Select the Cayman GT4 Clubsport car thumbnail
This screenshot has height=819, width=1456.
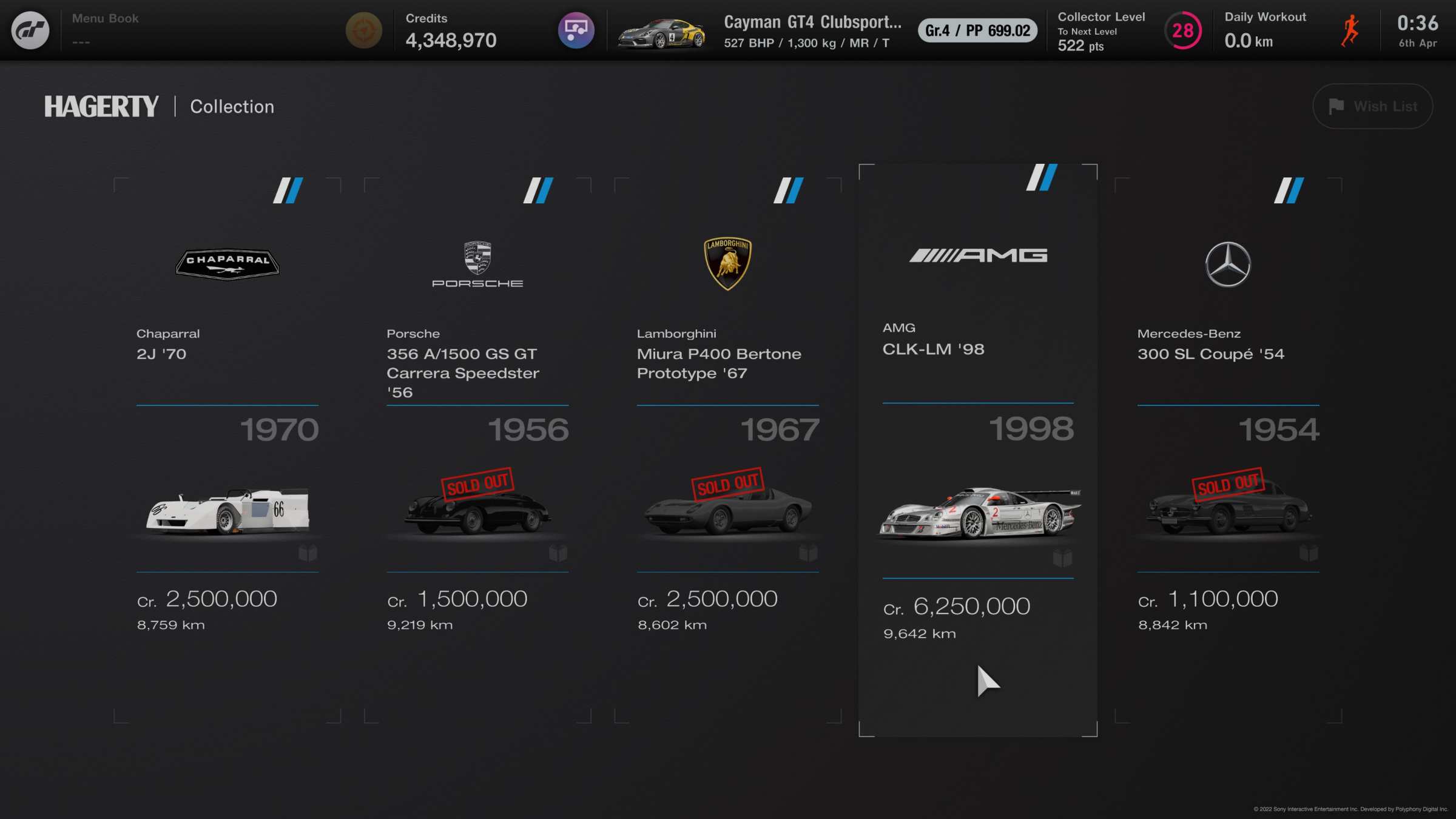(661, 33)
